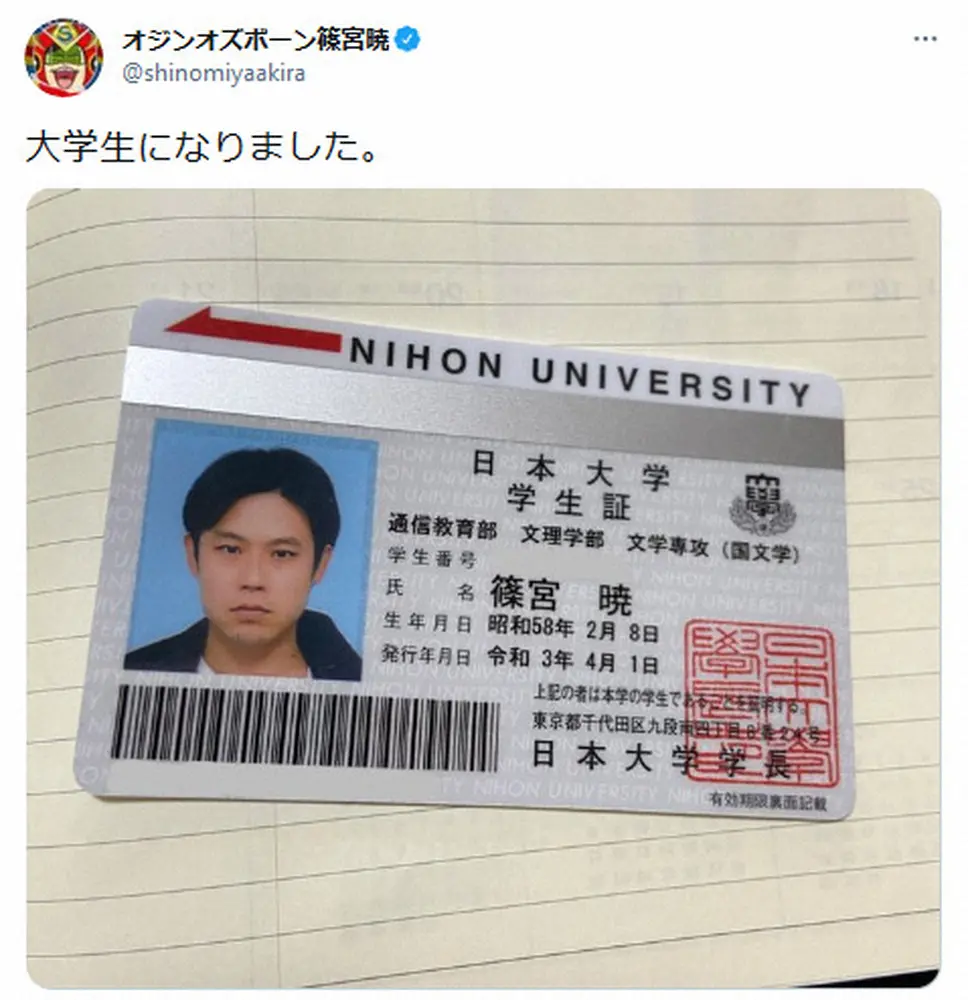The height and width of the screenshot is (1000, 968).
Task: Click the 通信教育部 department text
Action: point(443,528)
